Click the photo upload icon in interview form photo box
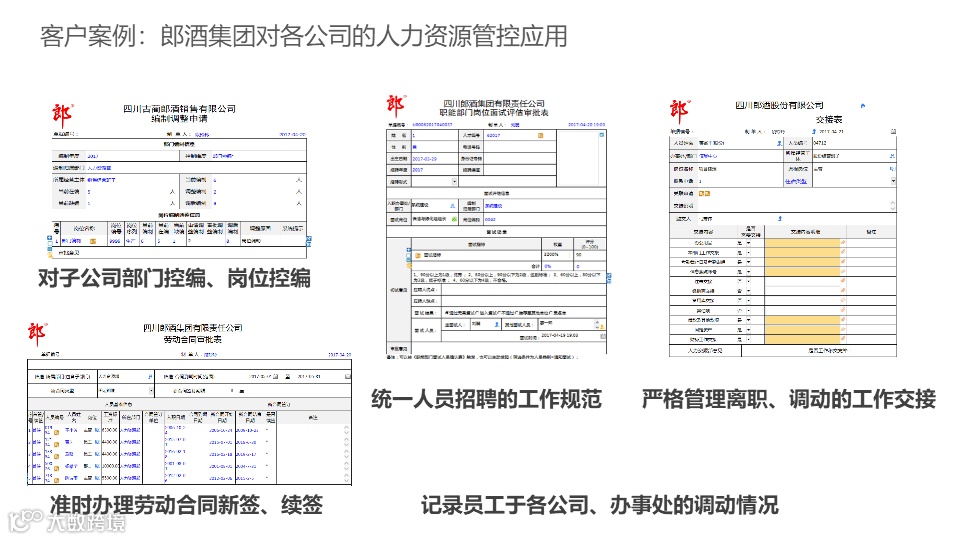Screen dimensions: 960x540 click(602, 135)
